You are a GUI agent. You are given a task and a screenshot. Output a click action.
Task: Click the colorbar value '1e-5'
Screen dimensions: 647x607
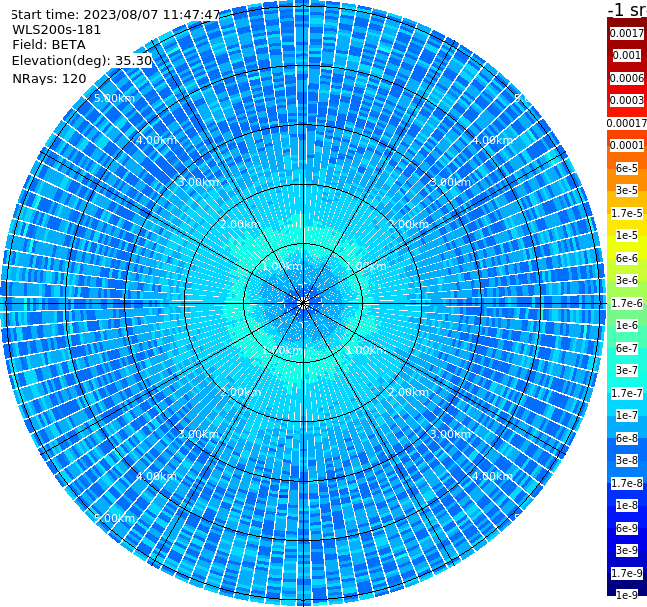[x=627, y=235]
